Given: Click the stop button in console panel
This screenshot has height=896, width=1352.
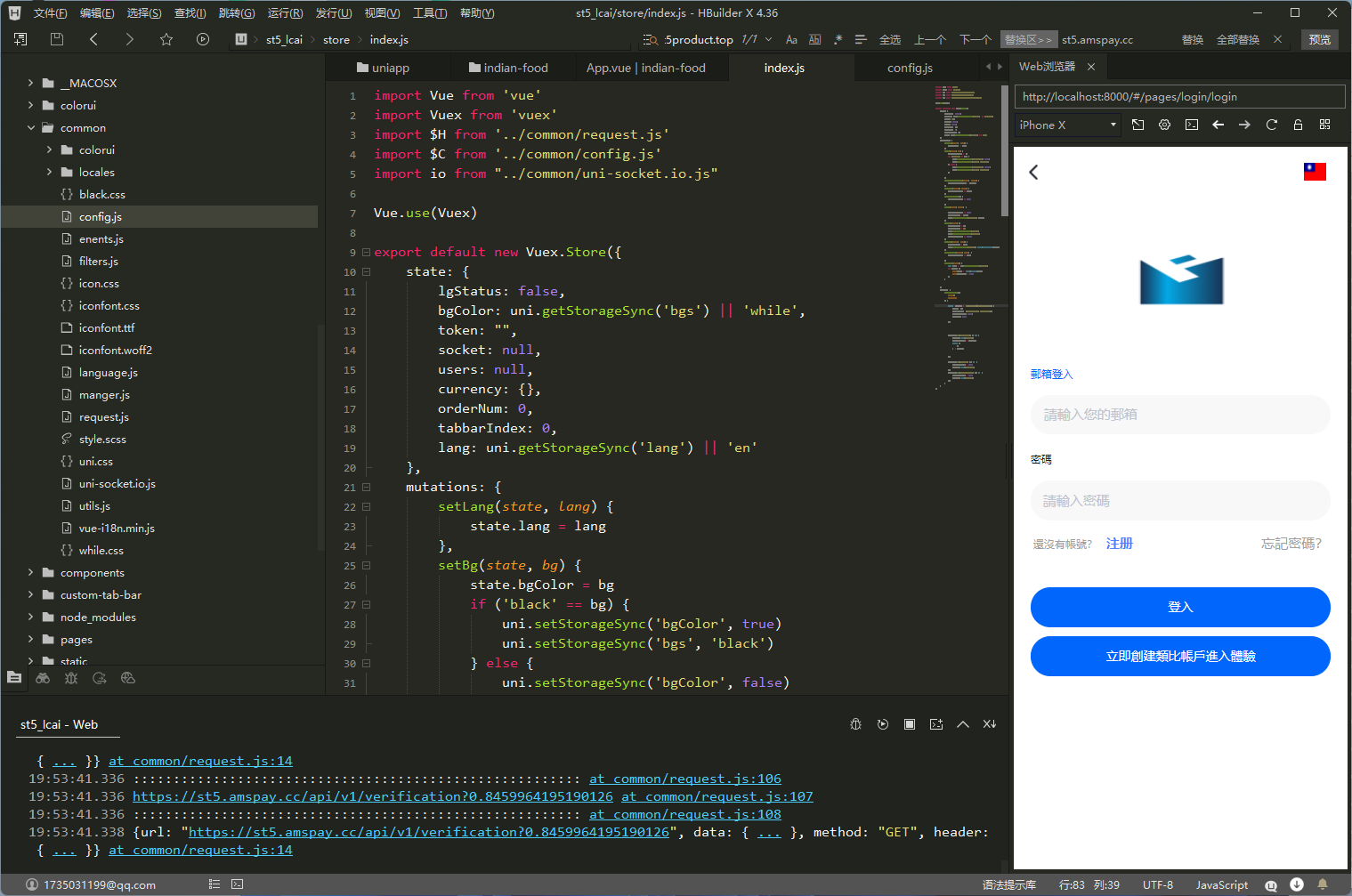Looking at the screenshot, I should click(909, 724).
